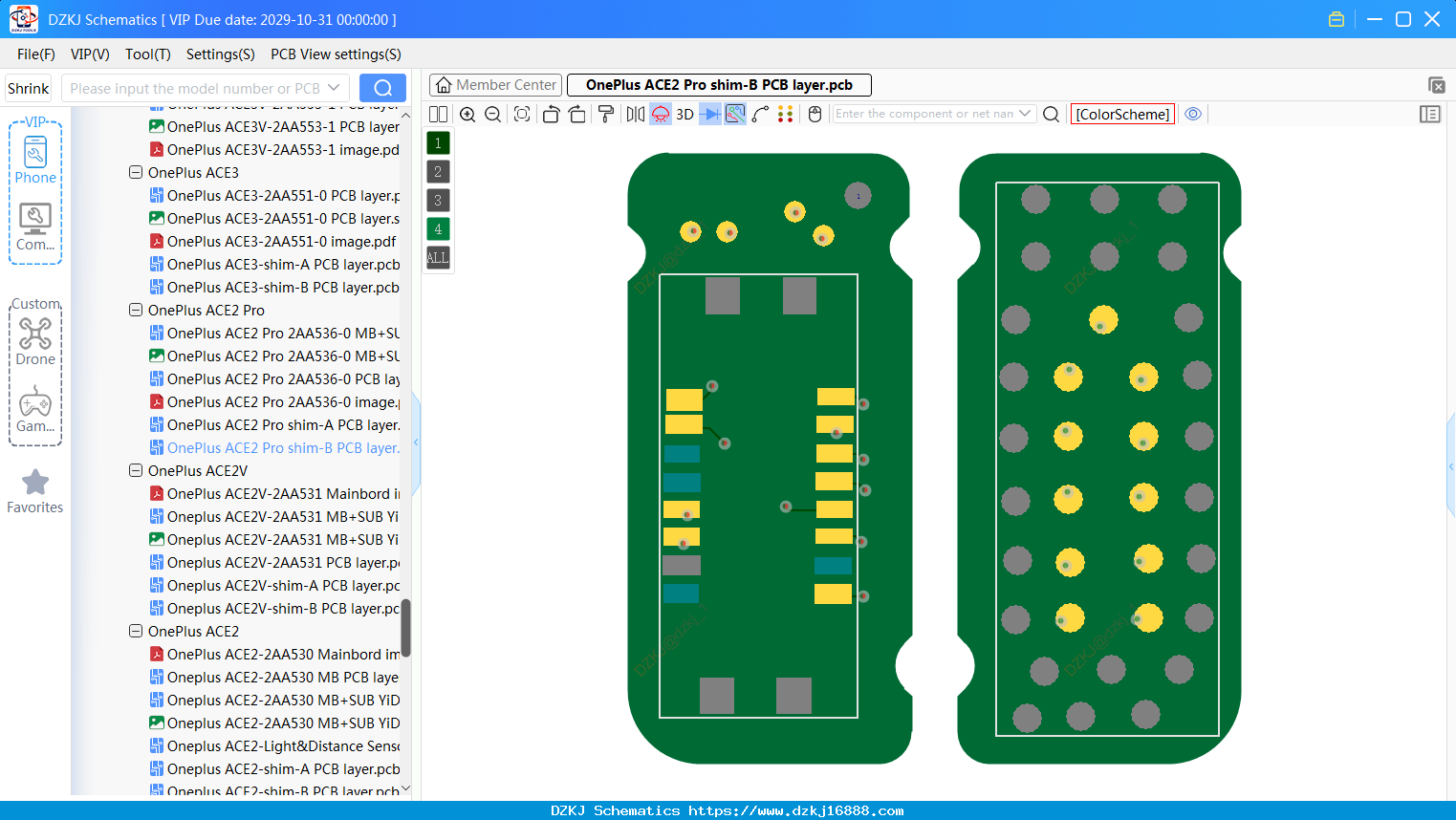Open the colored dots grid tool

point(786,115)
